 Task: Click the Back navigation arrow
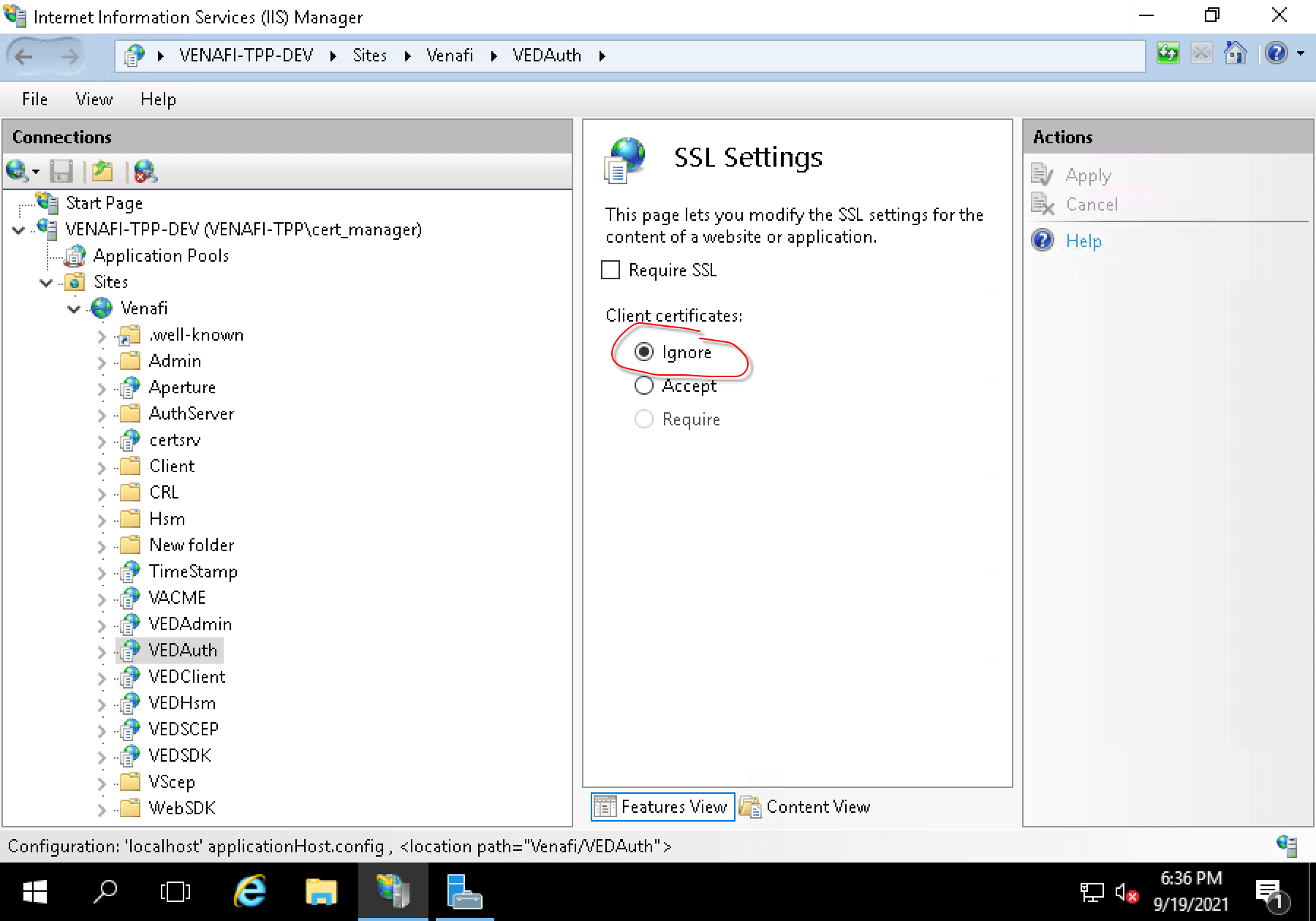(24, 56)
